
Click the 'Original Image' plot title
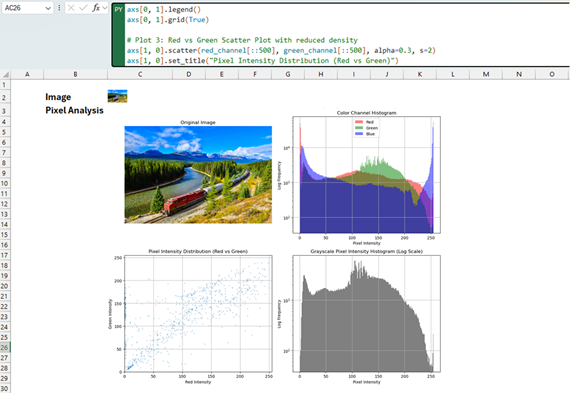[x=198, y=123]
